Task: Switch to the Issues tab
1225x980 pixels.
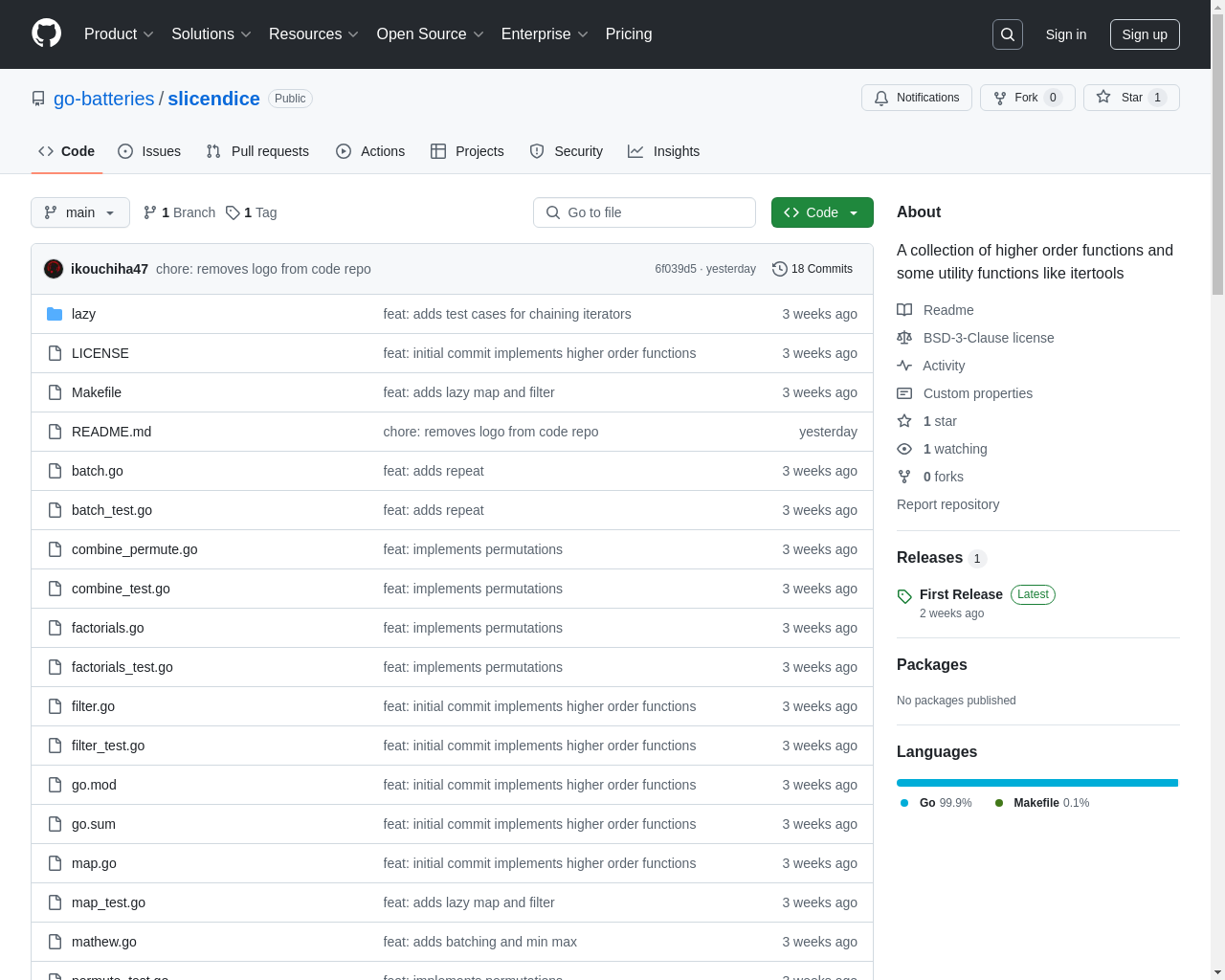Action: tap(149, 151)
